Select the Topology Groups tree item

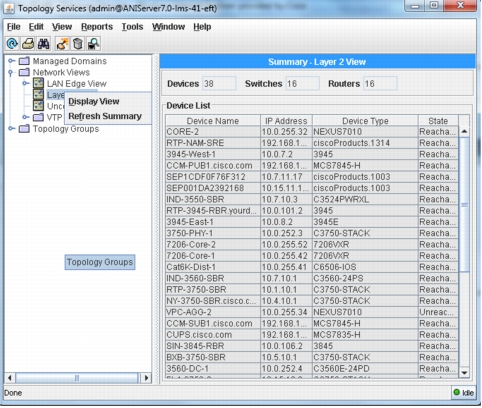(66, 129)
